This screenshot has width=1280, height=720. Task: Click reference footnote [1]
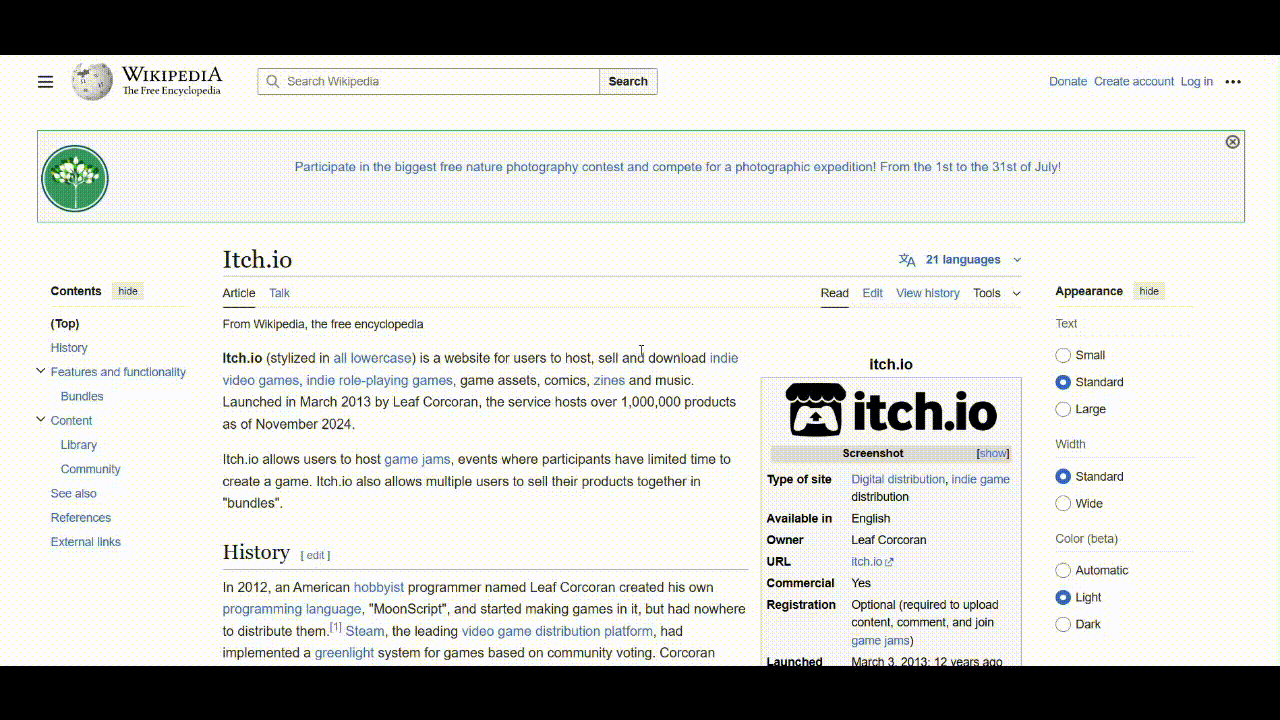pos(336,627)
